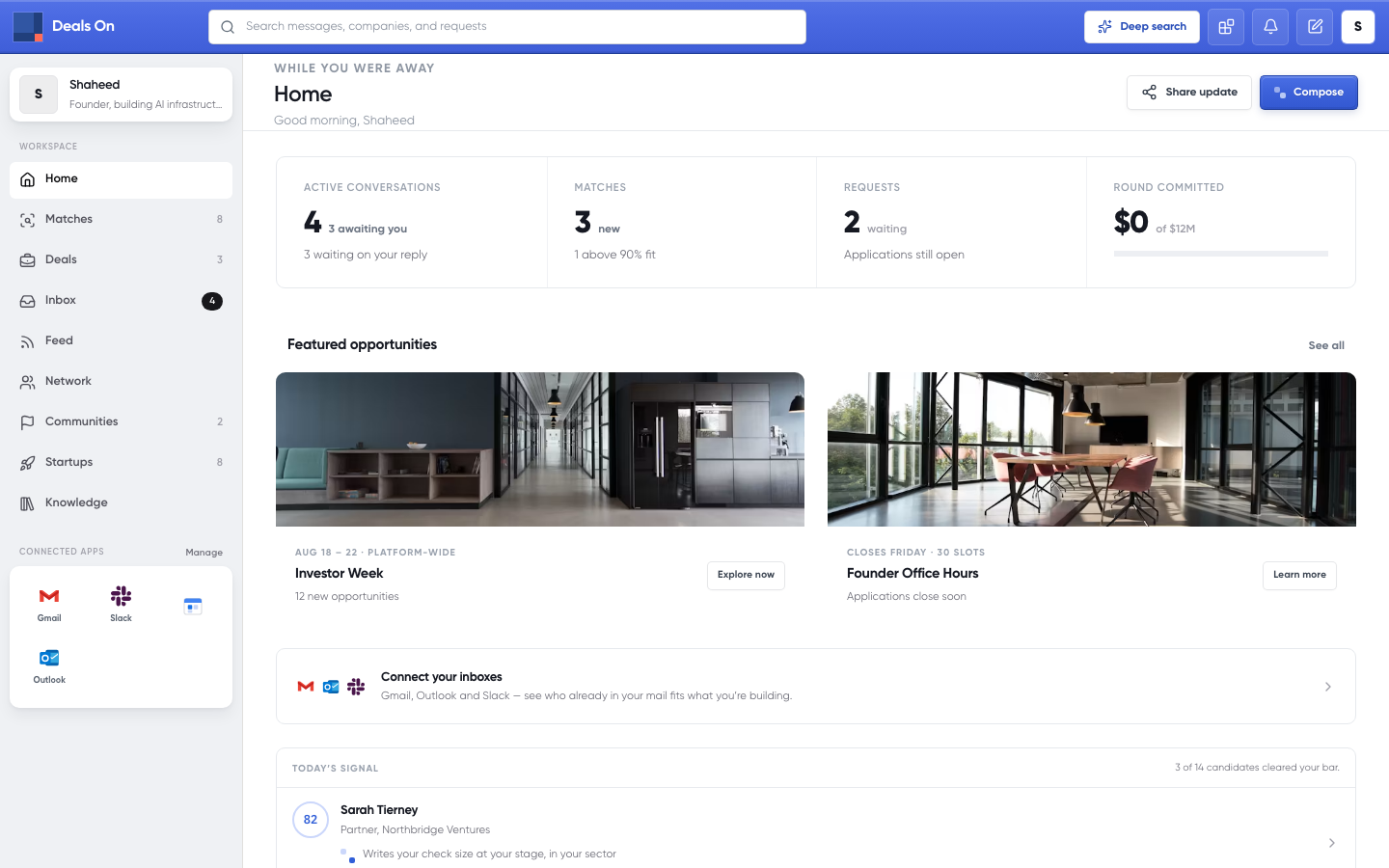
Task: Expand the Connect your inboxes chevron
Action: 1328,687
